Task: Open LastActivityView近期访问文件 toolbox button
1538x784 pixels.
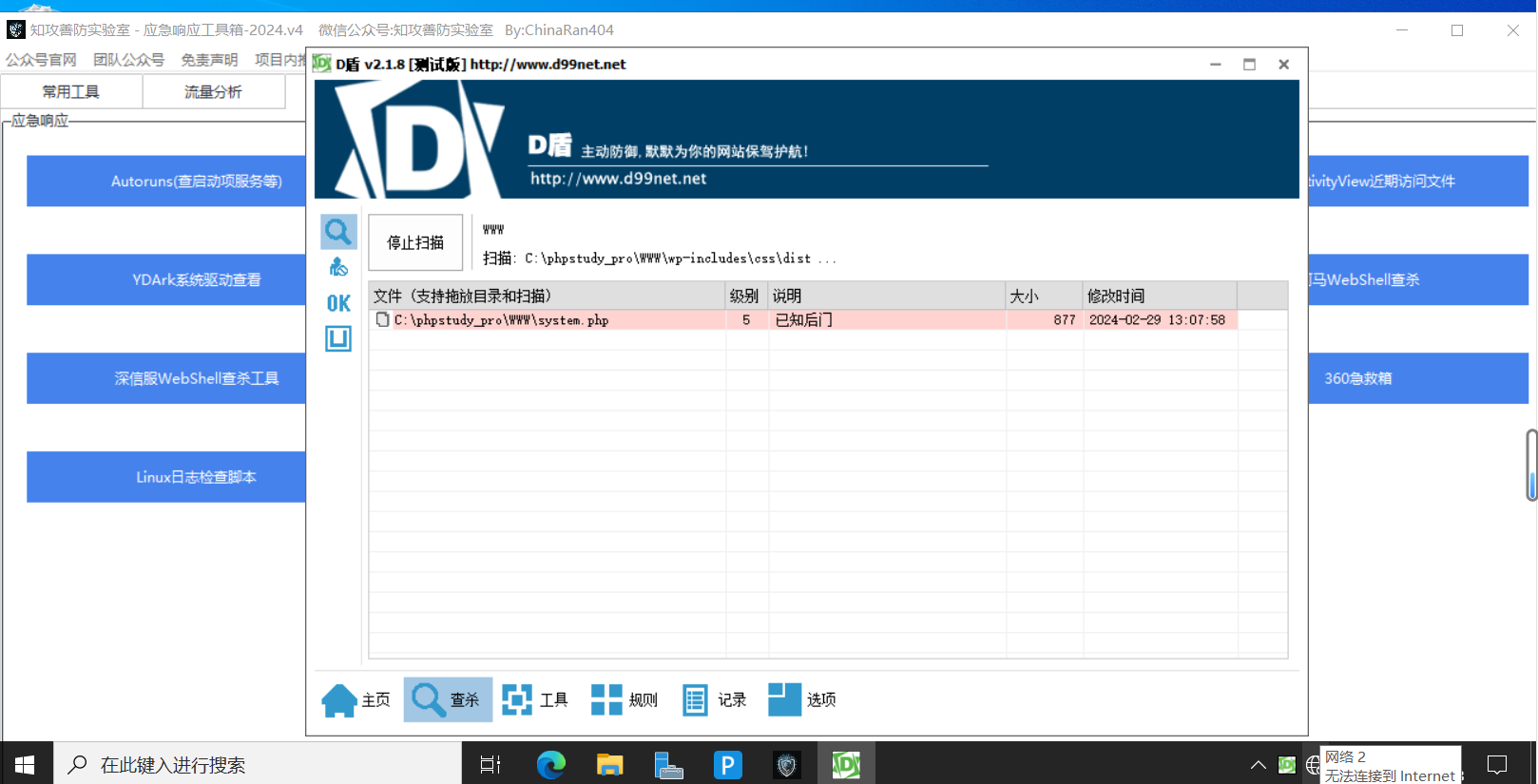Action: 1418,181
